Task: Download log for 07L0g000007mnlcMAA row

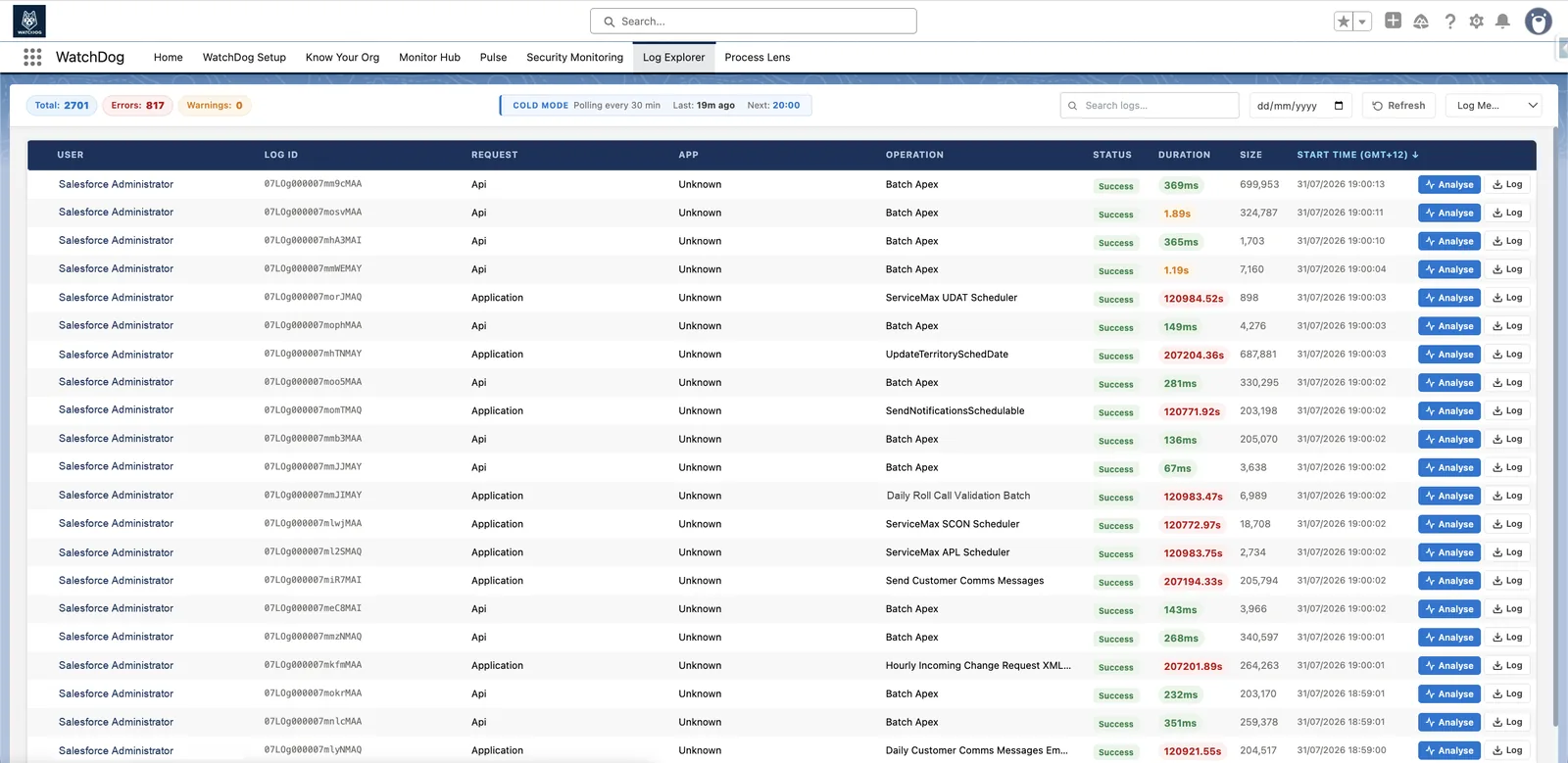Action: pyautogui.click(x=1507, y=723)
